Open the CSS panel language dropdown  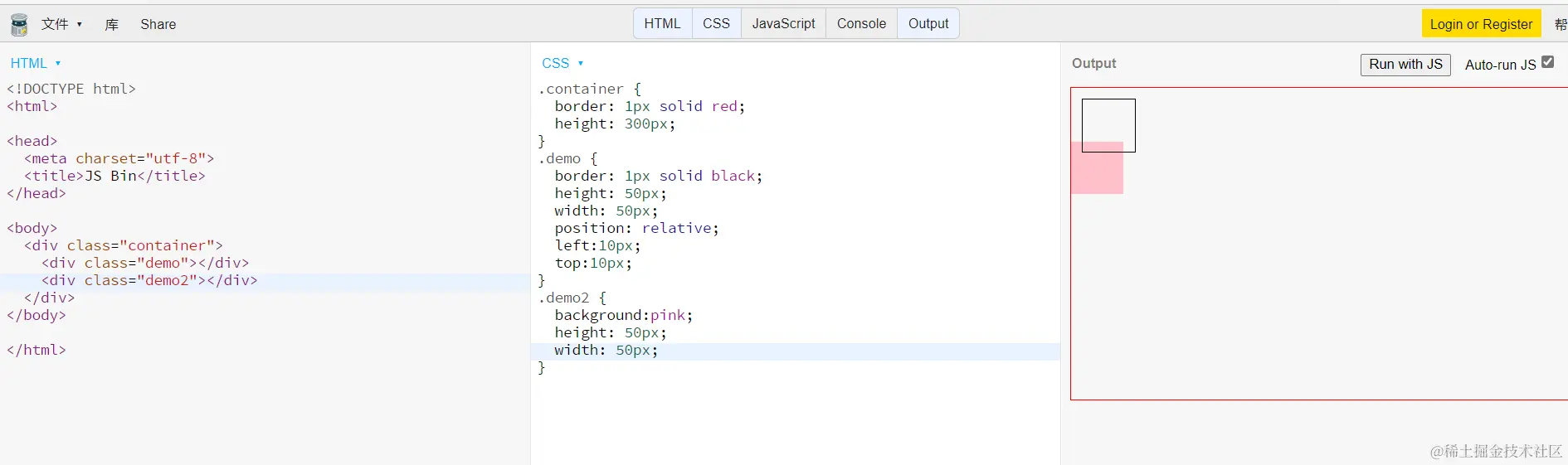tap(562, 63)
